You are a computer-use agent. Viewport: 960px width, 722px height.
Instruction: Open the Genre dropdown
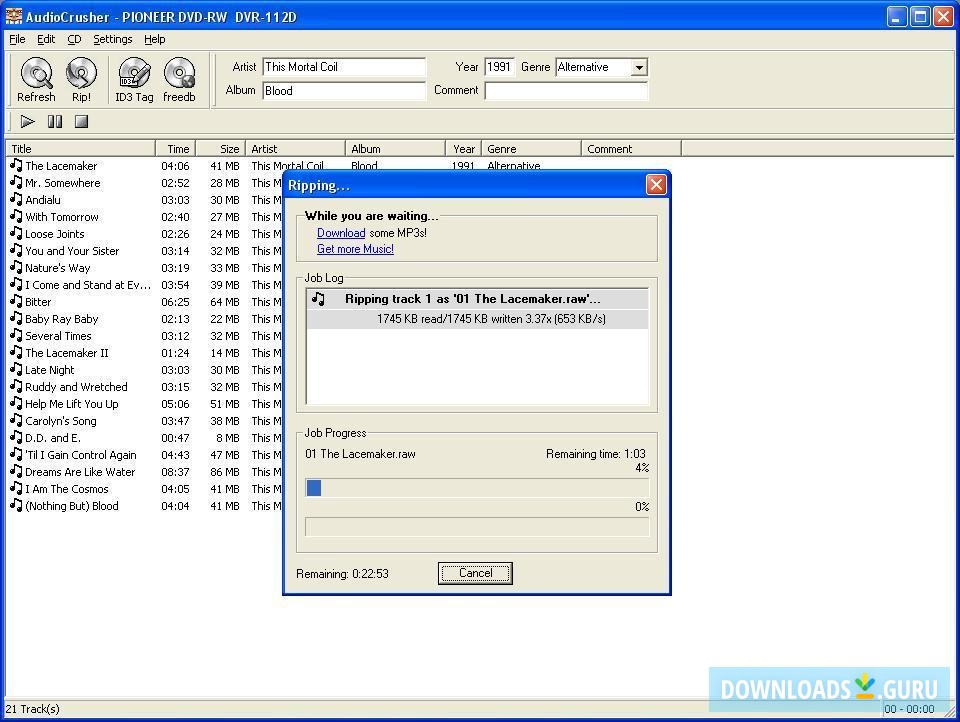[639, 67]
